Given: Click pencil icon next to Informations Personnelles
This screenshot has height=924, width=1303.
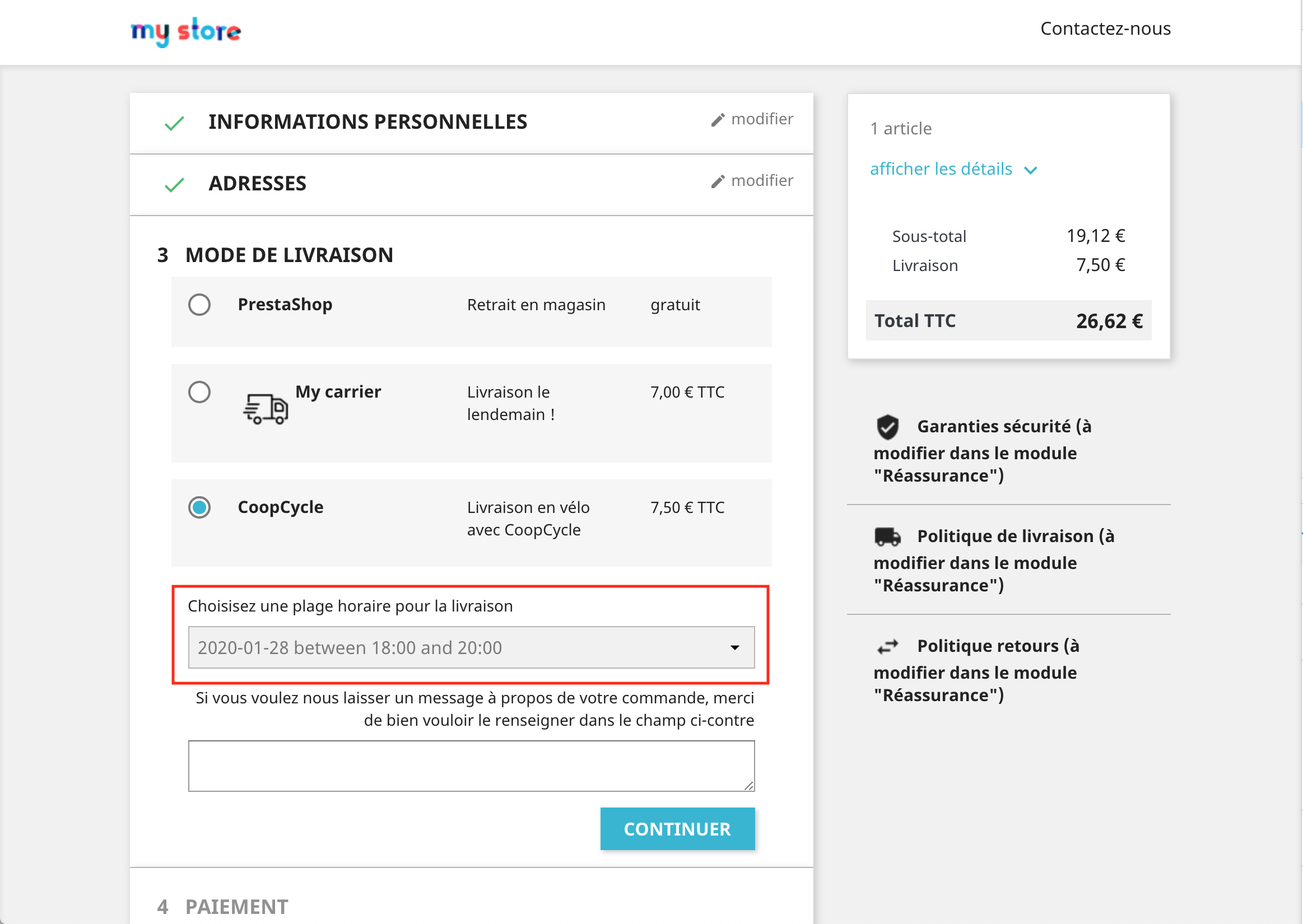Looking at the screenshot, I should (718, 119).
